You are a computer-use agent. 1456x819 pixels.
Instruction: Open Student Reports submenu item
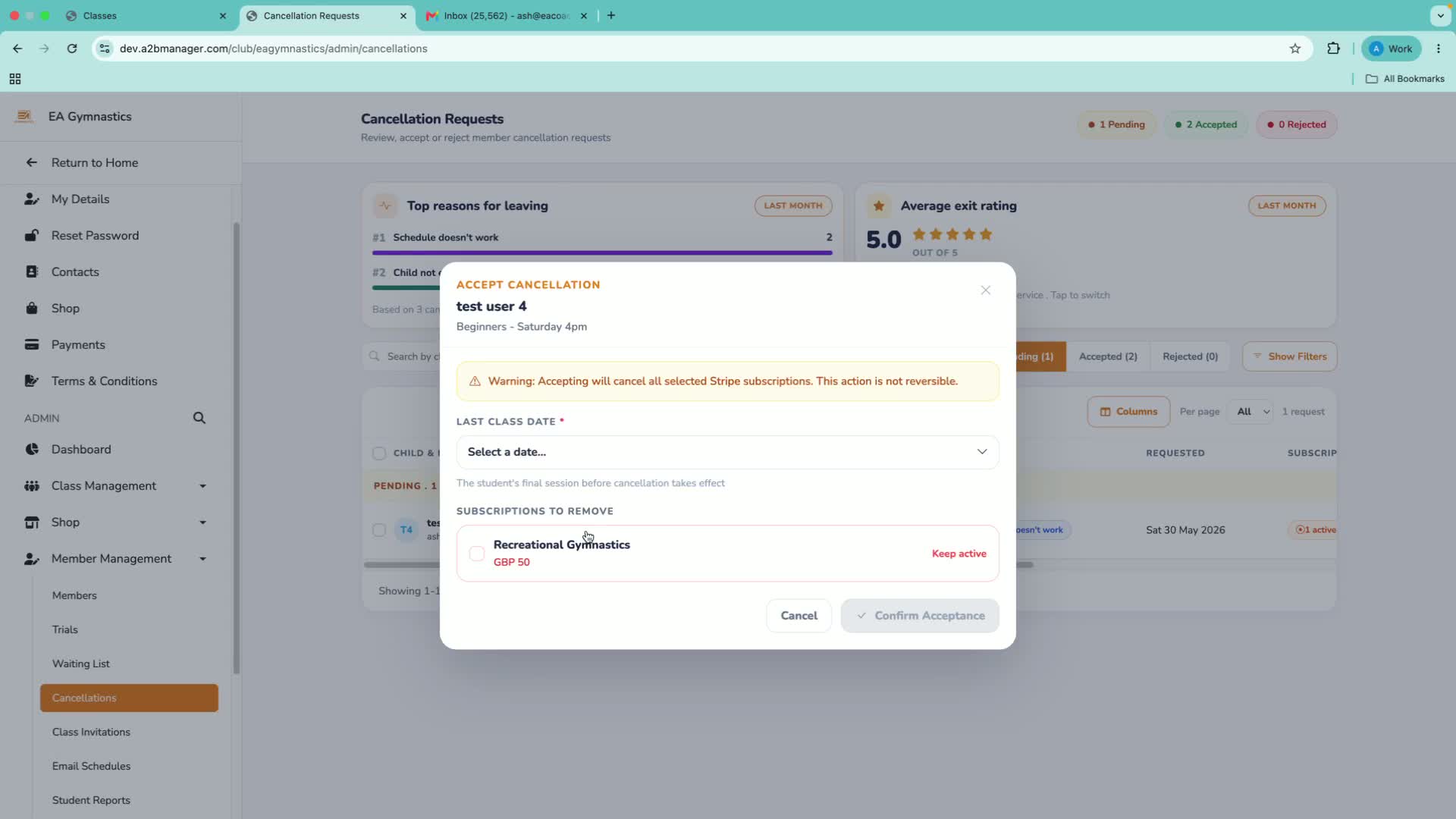click(91, 800)
